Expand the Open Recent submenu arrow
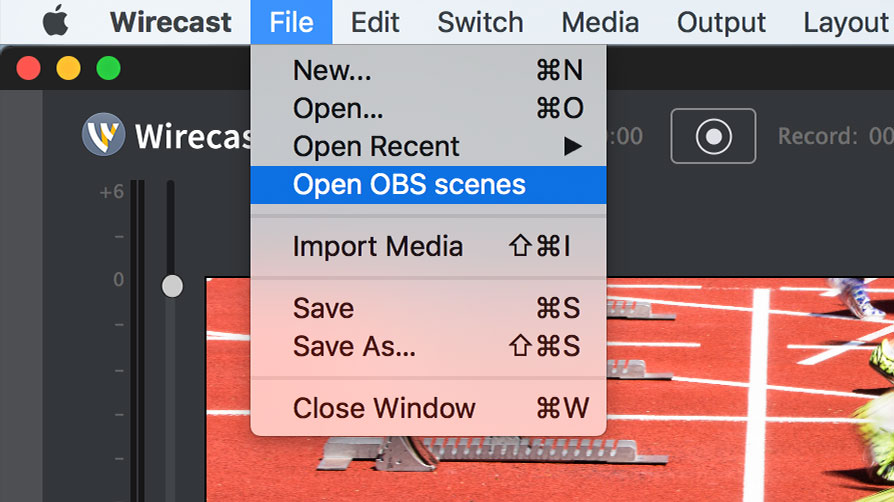This screenshot has height=502, width=894. (x=572, y=147)
